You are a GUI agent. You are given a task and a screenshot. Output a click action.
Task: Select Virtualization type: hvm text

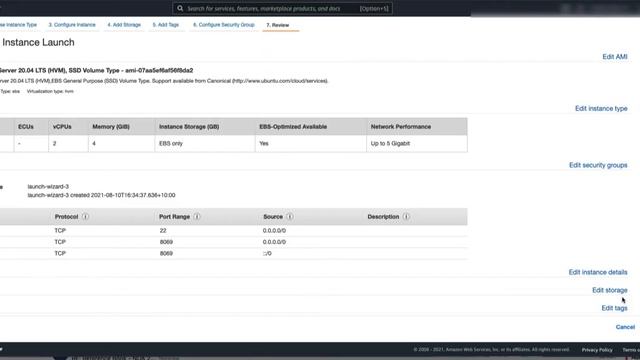click(50, 91)
